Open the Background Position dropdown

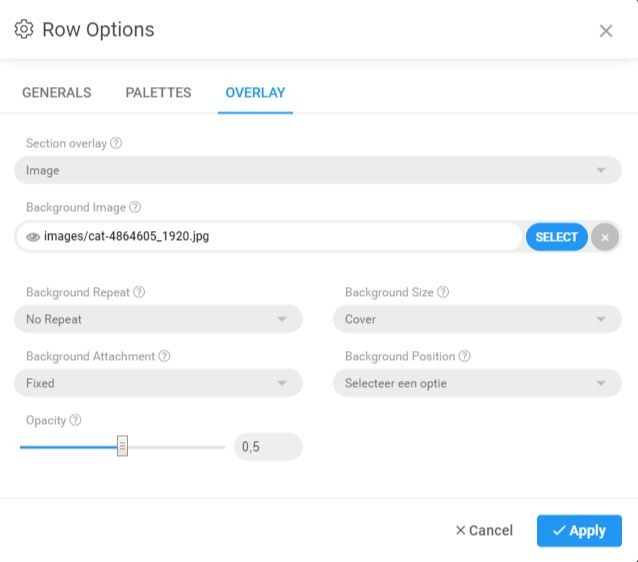pos(477,384)
